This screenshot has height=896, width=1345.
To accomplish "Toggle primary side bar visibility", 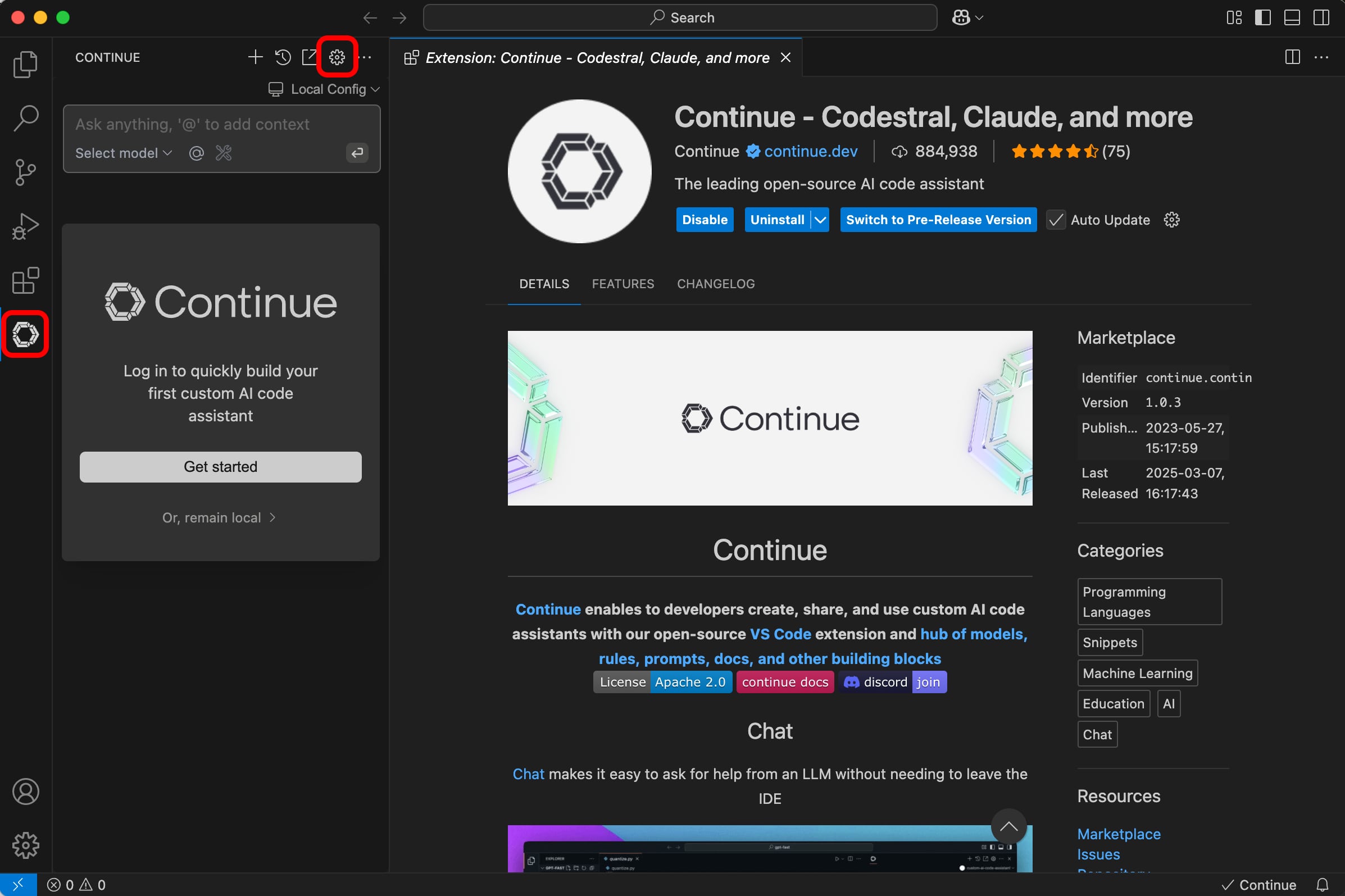I will click(x=1263, y=18).
